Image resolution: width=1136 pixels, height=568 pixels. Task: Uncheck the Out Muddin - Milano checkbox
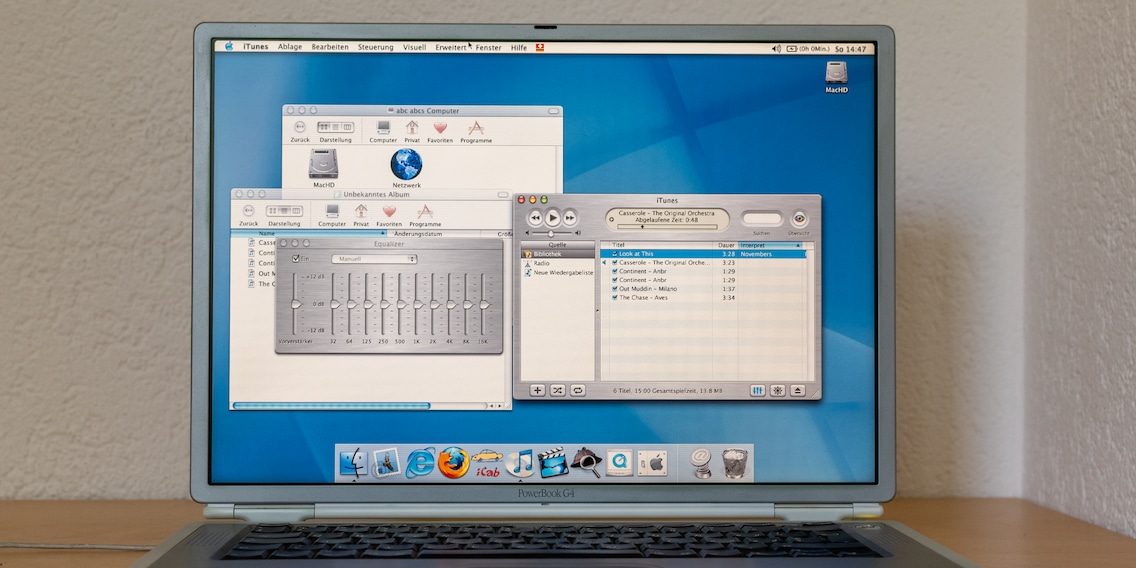(x=614, y=288)
